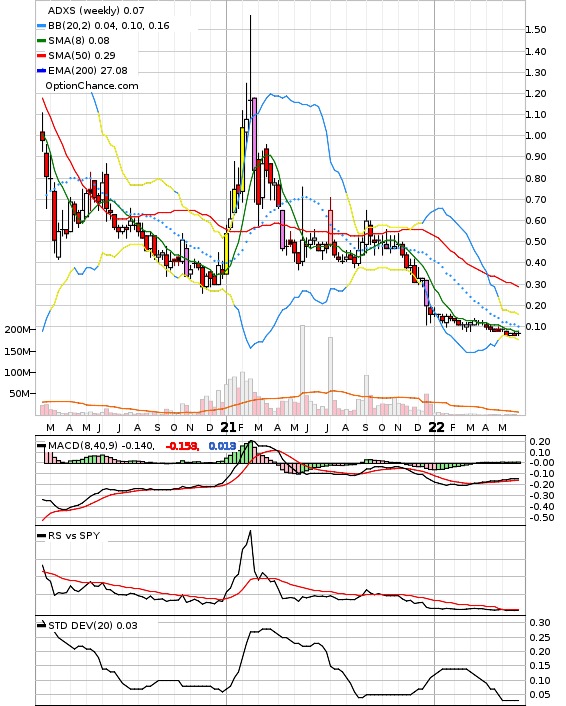Image resolution: width=566 pixels, height=706 pixels.
Task: Click the blue MACD histogram value 0.013
Action: [x=222, y=446]
